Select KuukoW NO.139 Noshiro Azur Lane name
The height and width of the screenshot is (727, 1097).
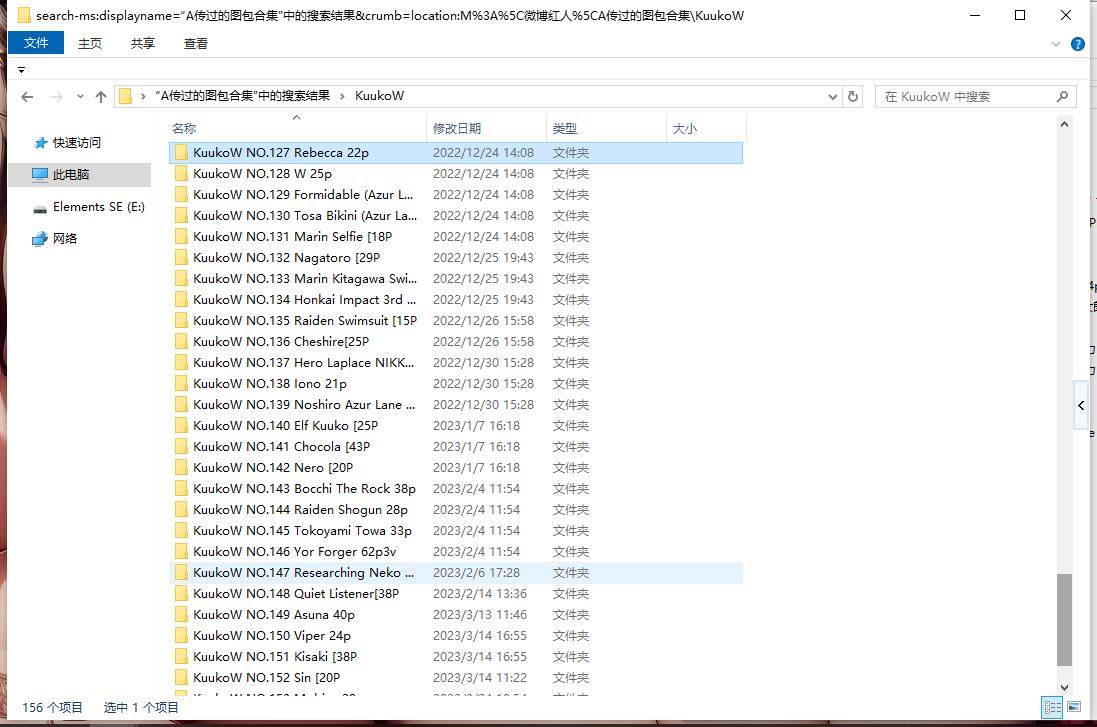coord(304,404)
